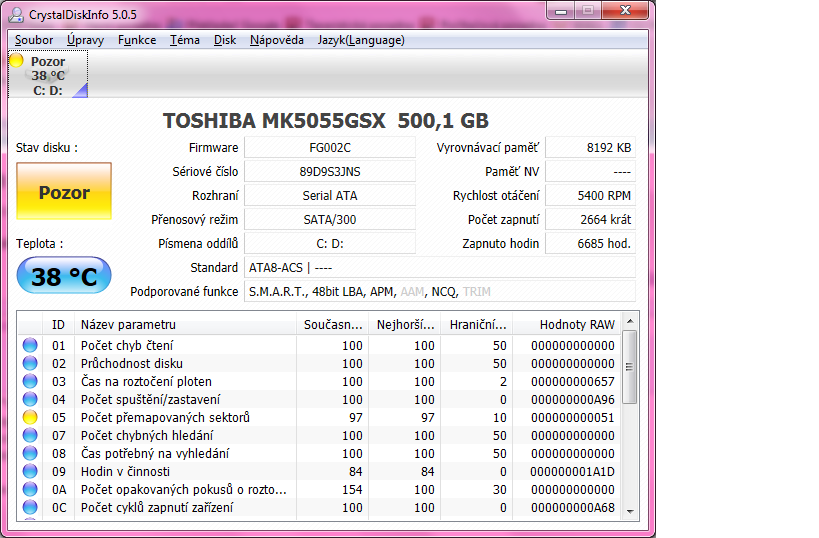The image size is (819, 538).
Task: Click RAW value 000000000657
Action: tap(573, 381)
